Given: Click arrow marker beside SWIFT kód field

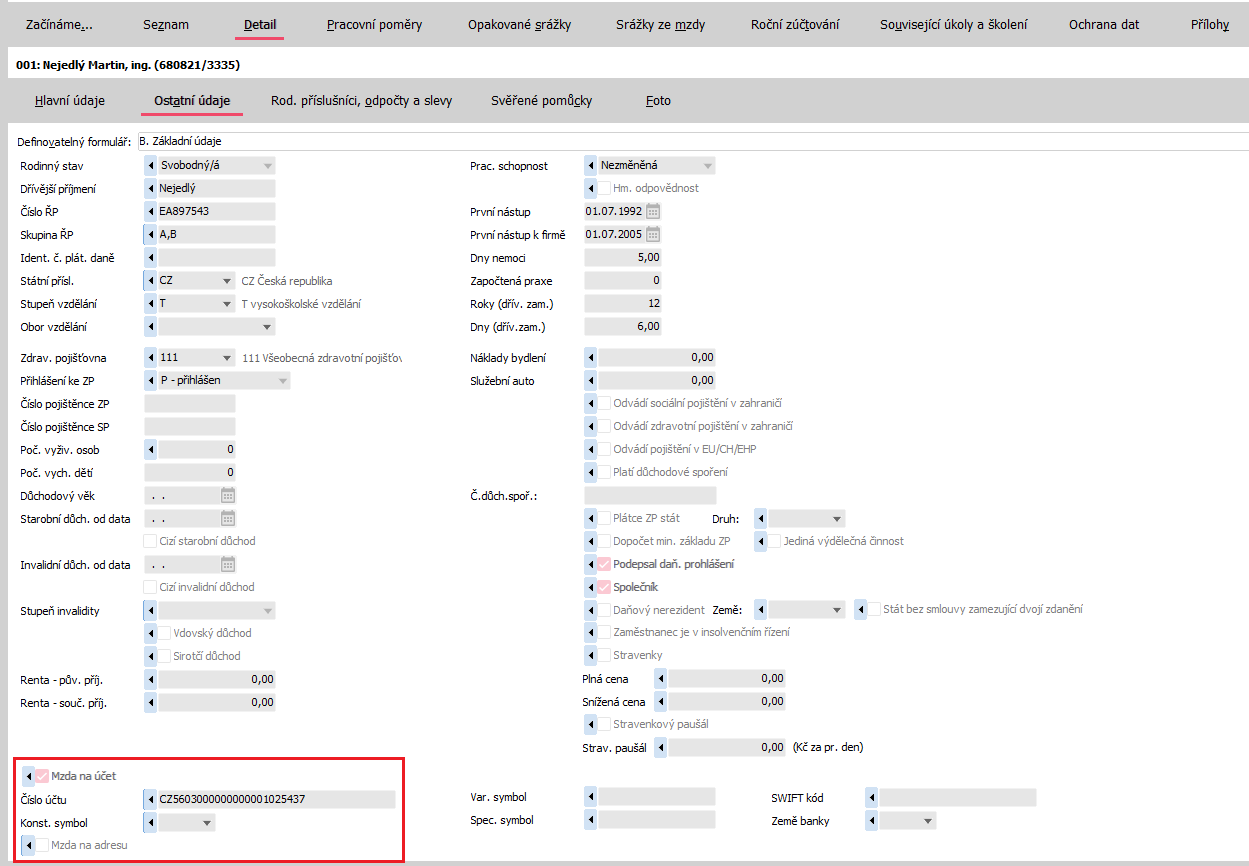Looking at the screenshot, I should (x=872, y=797).
